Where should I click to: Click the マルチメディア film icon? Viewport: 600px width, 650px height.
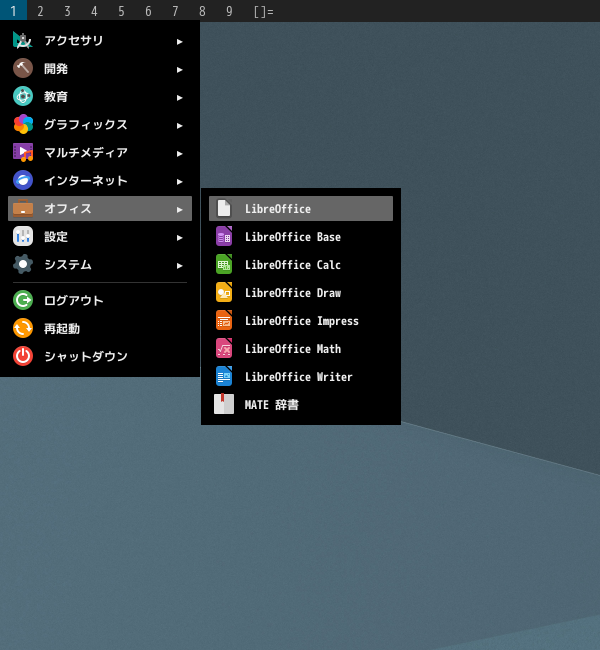23,153
